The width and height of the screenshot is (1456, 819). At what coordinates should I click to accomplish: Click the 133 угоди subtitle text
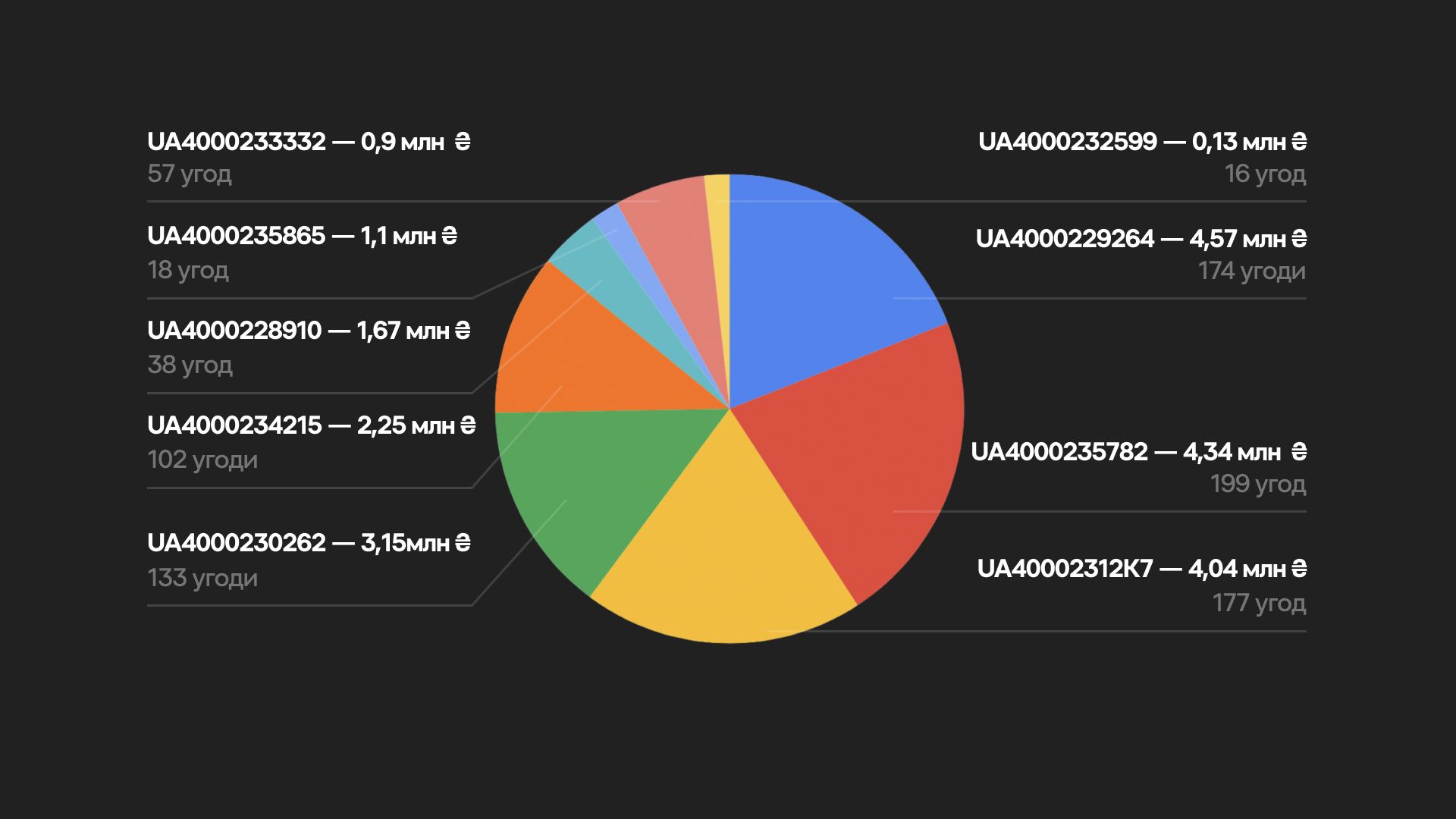tap(202, 578)
